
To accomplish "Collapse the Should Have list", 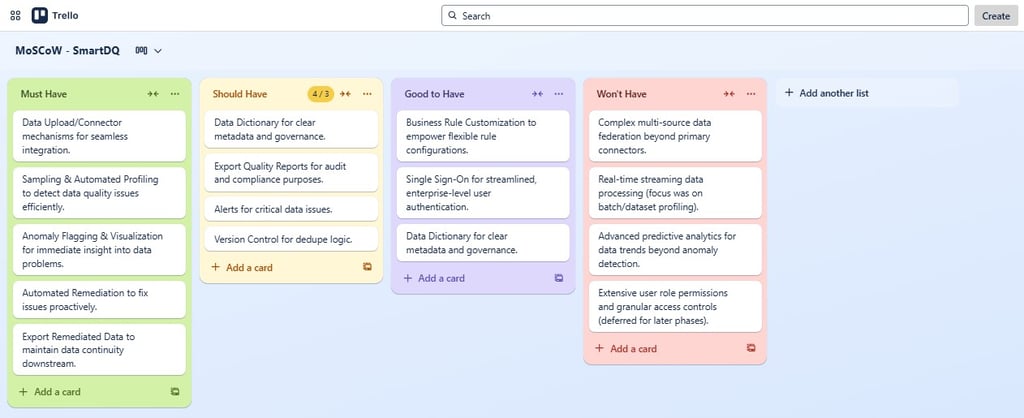I will click(345, 94).
